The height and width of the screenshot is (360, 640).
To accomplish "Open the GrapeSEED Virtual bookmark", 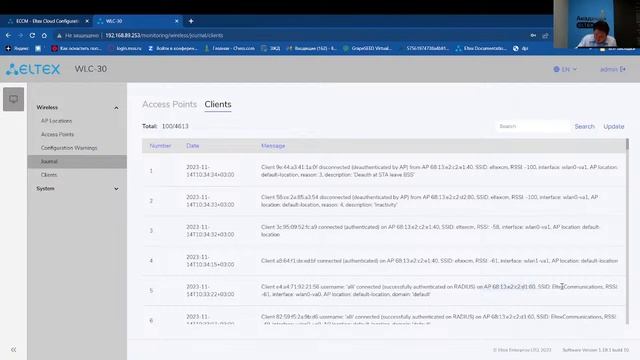I will click(367, 48).
